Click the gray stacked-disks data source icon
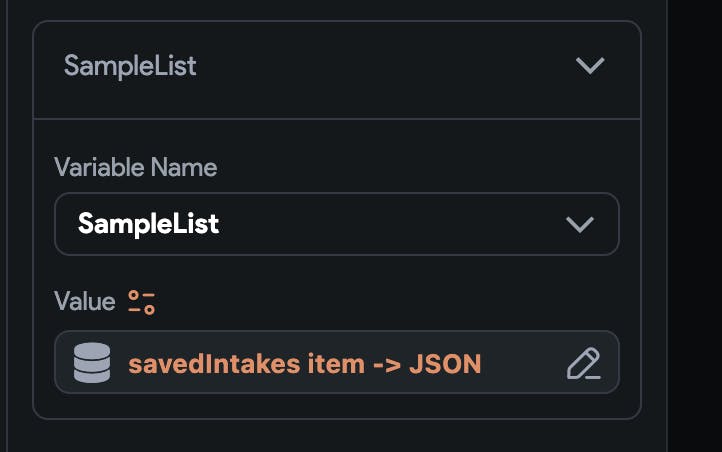 pos(92,362)
